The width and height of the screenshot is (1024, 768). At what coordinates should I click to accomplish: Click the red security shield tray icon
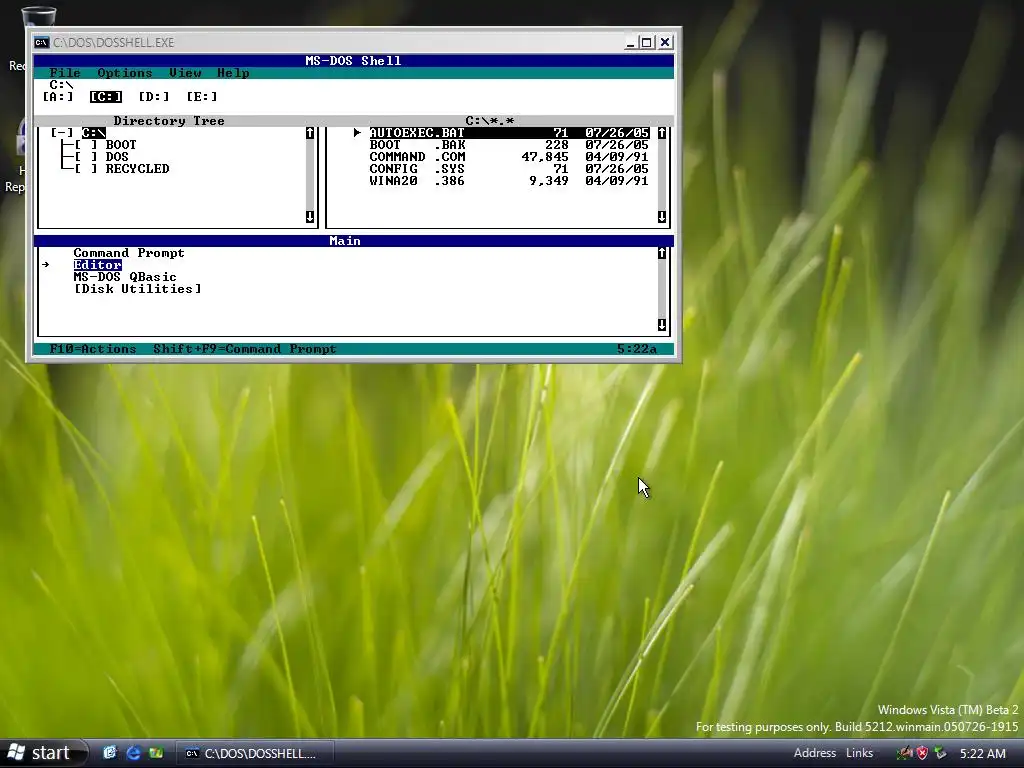(921, 753)
